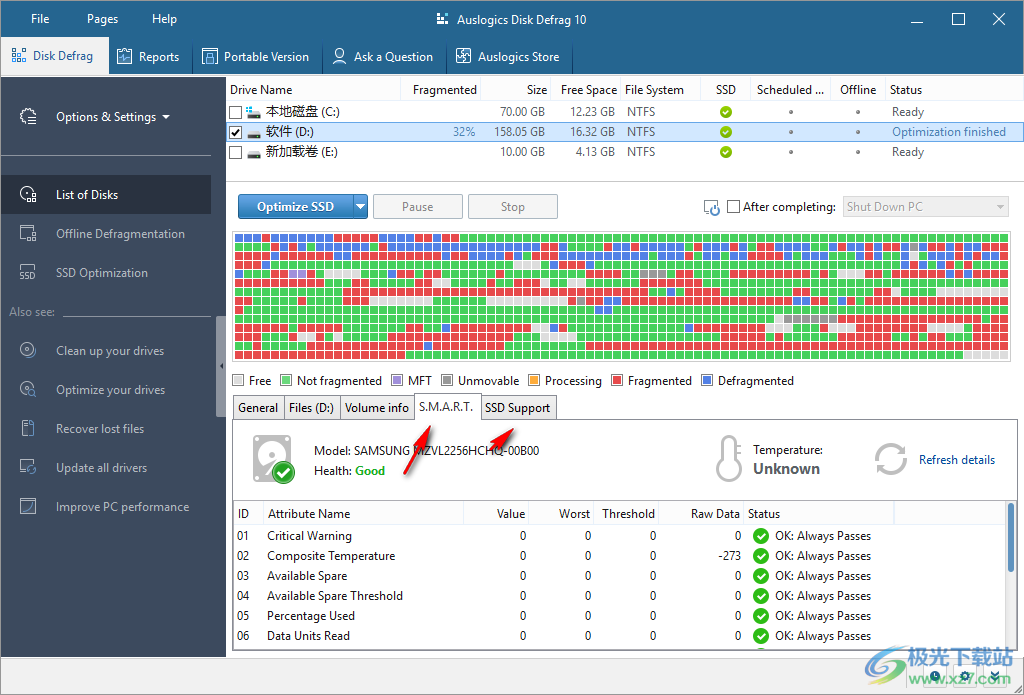Open the Reports tab

(148, 57)
